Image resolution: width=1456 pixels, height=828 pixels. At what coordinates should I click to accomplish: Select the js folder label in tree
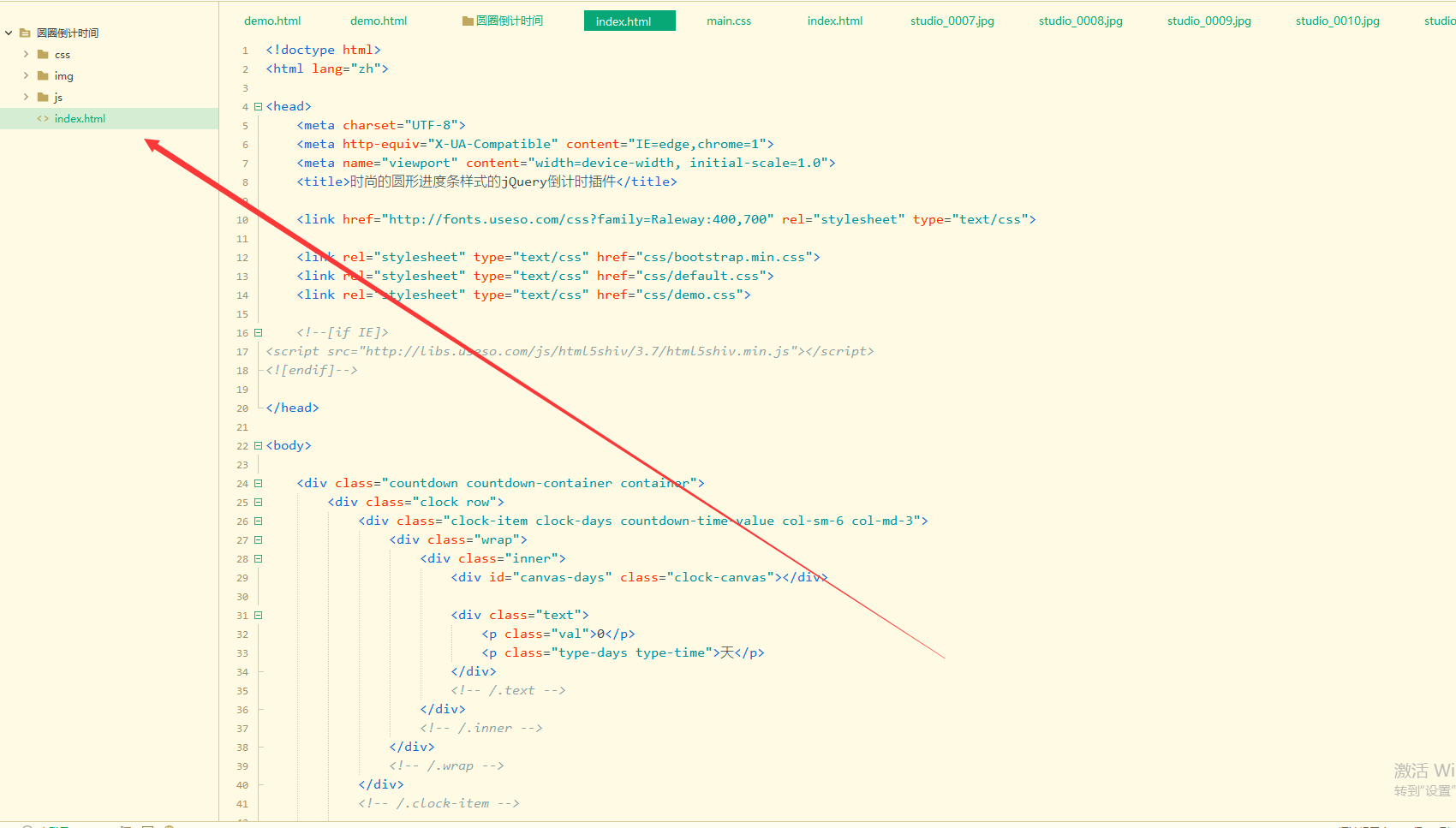[x=58, y=98]
